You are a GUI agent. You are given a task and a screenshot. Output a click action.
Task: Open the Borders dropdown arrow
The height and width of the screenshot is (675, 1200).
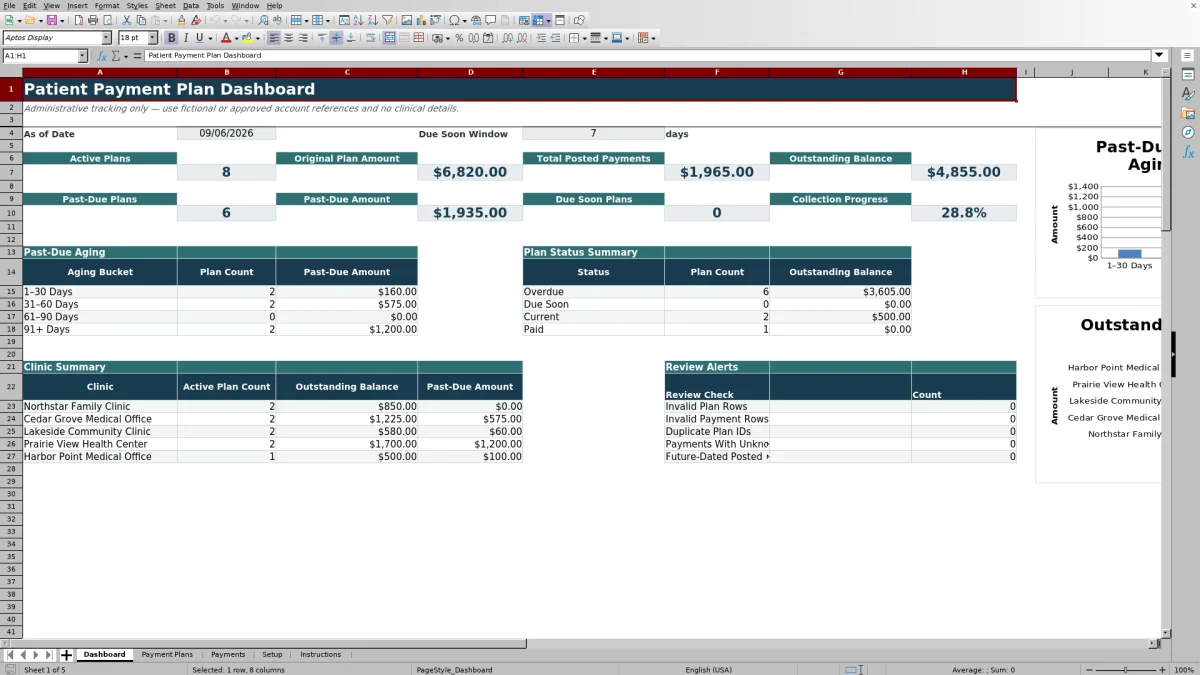point(586,38)
